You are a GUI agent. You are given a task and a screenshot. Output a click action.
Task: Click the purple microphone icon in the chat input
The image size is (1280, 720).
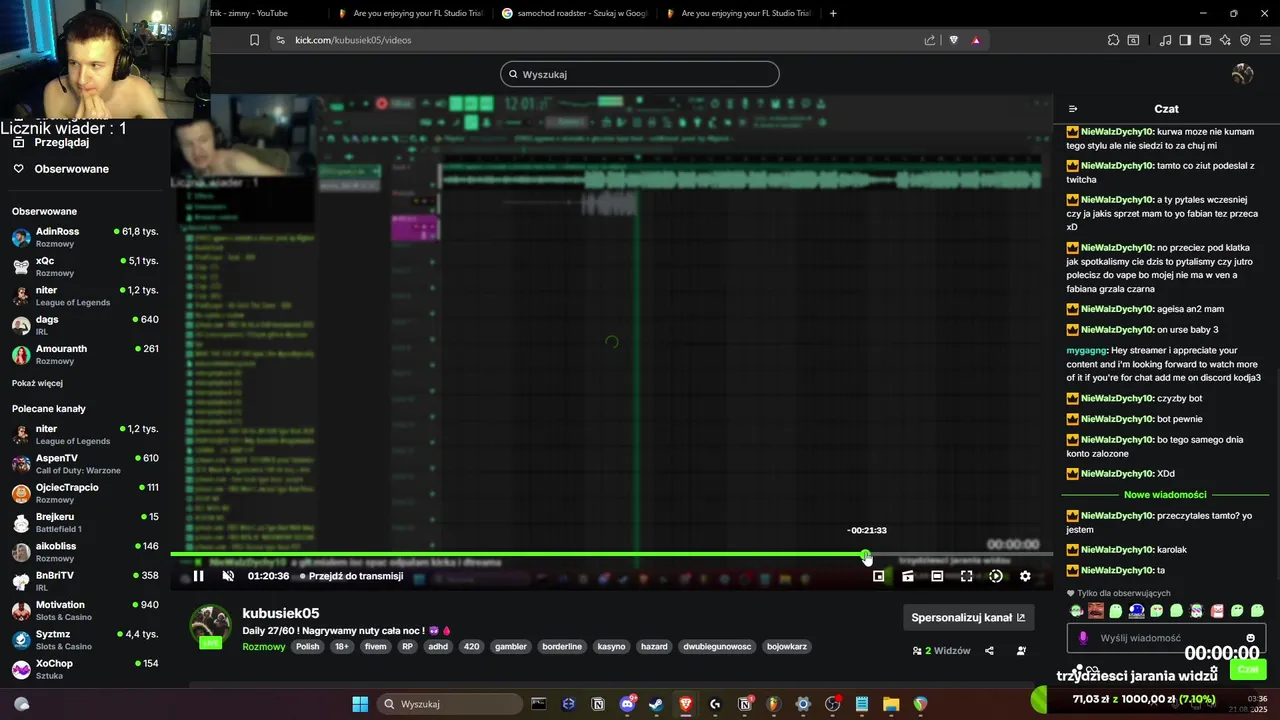coord(1083,638)
